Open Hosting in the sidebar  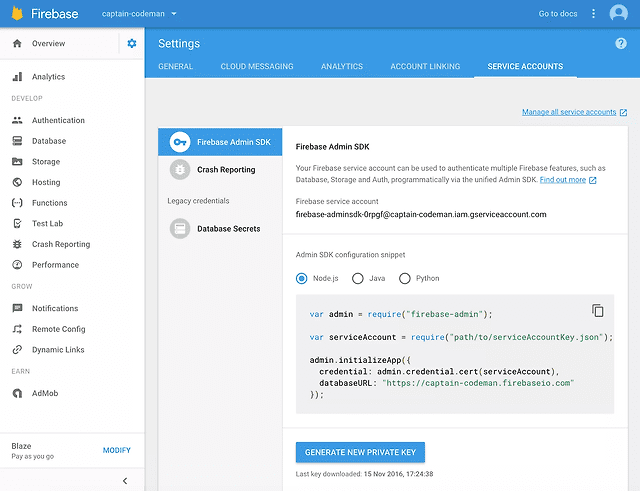click(x=46, y=182)
